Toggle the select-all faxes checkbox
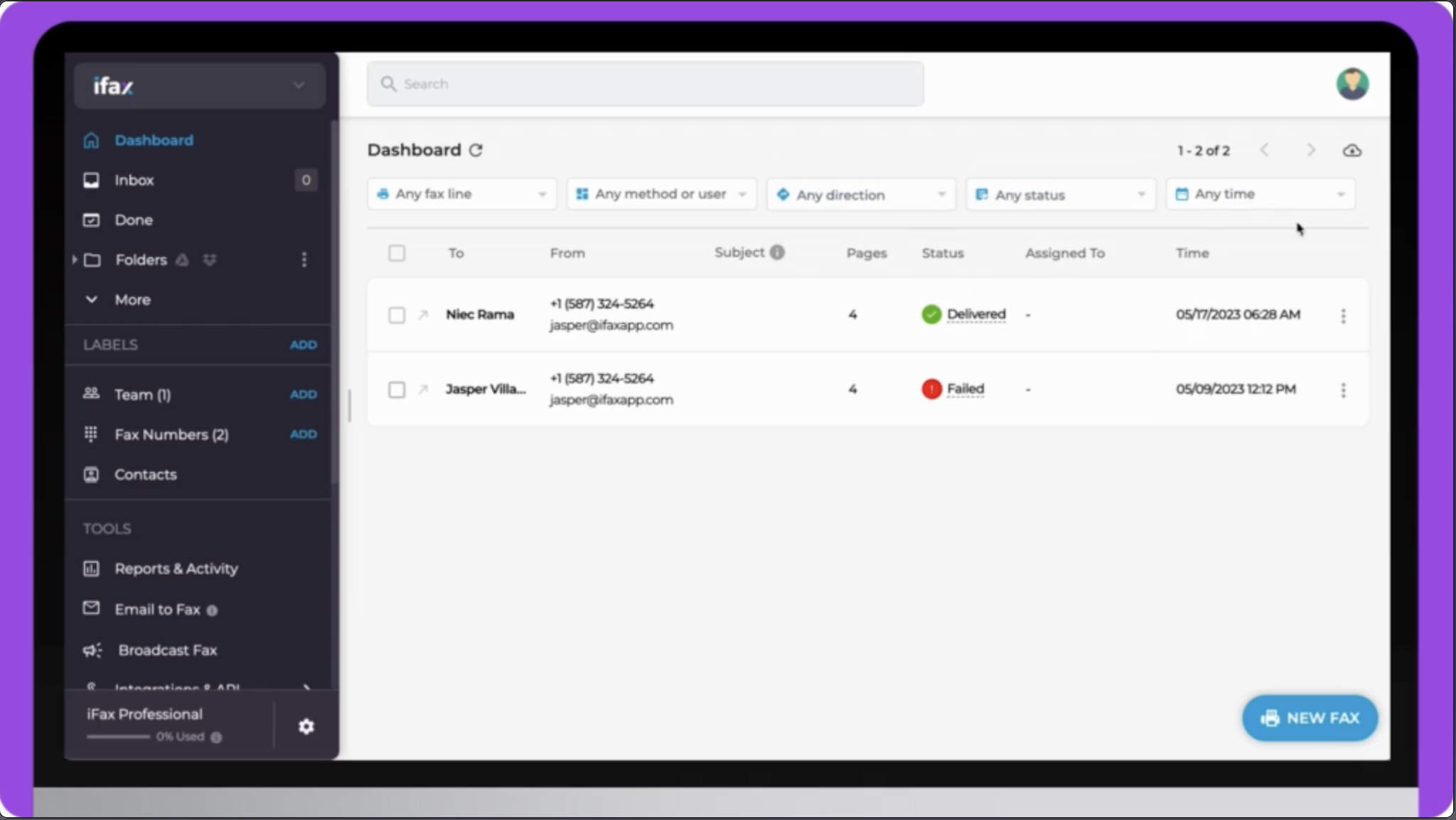Image resolution: width=1456 pixels, height=820 pixels. (397, 253)
